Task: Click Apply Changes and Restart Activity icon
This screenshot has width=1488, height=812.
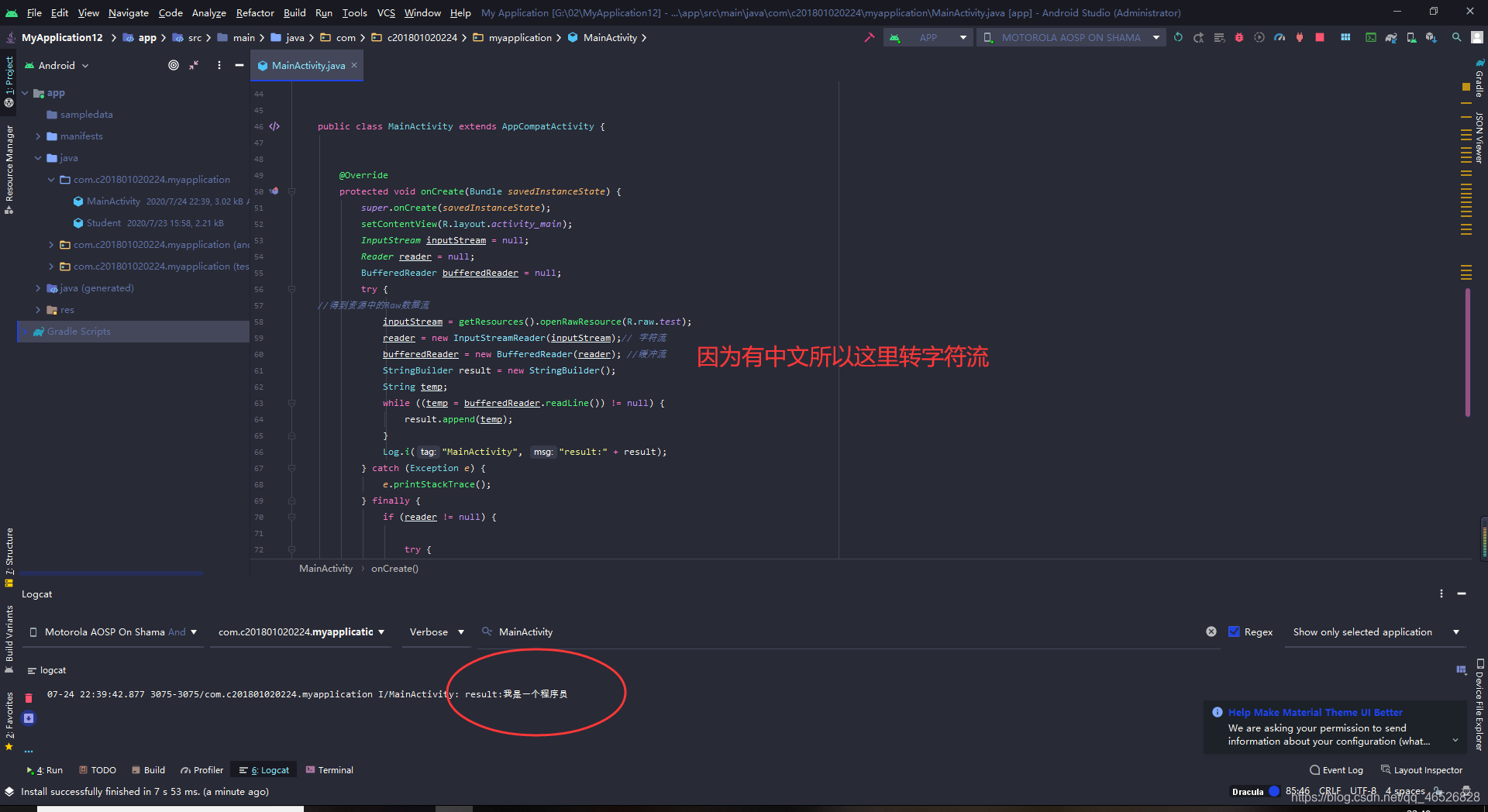Action: pyautogui.click(x=1199, y=37)
